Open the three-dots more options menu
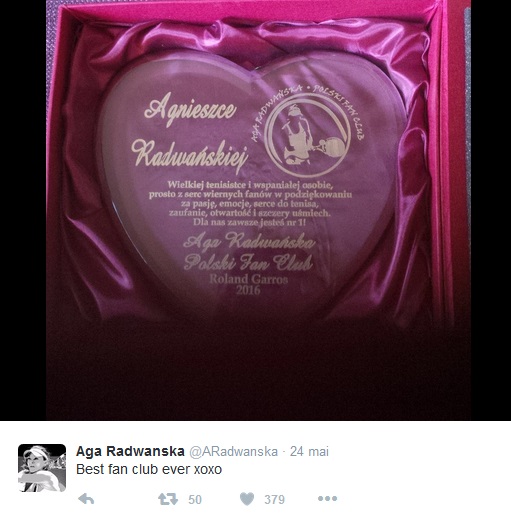511x520 pixels. tap(327, 499)
